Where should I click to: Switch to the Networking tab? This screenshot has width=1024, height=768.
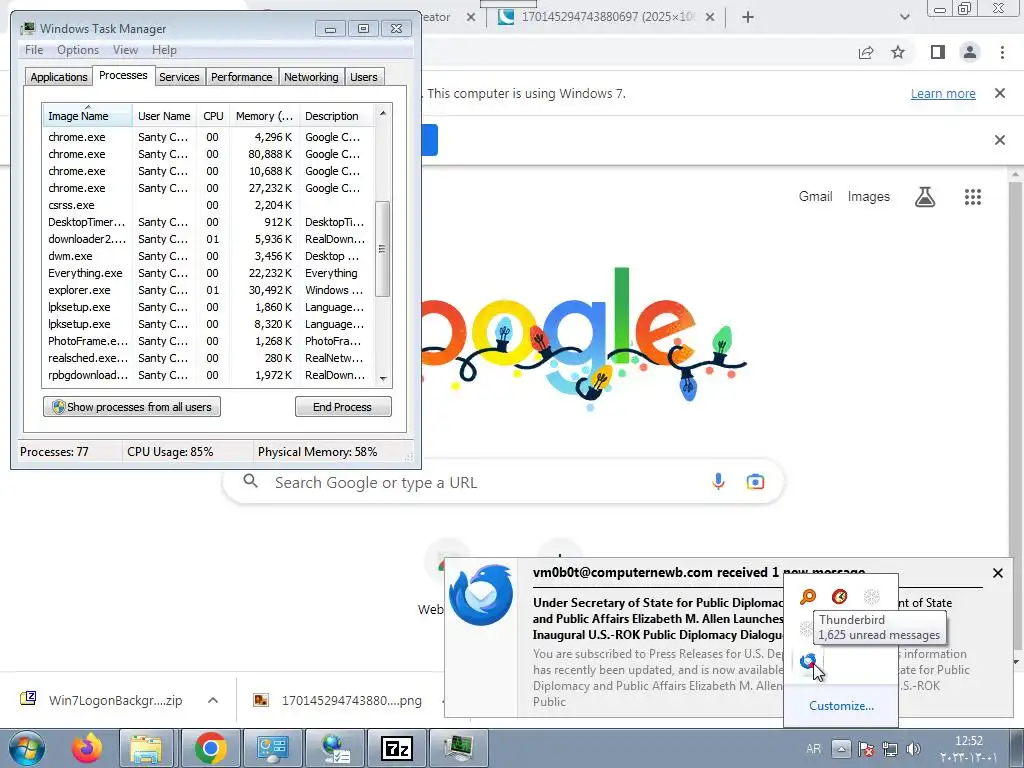point(311,77)
